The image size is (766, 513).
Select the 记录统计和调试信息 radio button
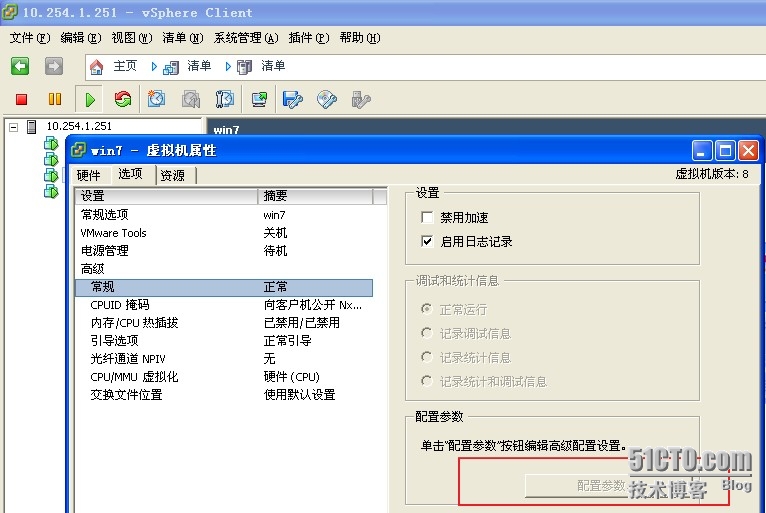(426, 381)
